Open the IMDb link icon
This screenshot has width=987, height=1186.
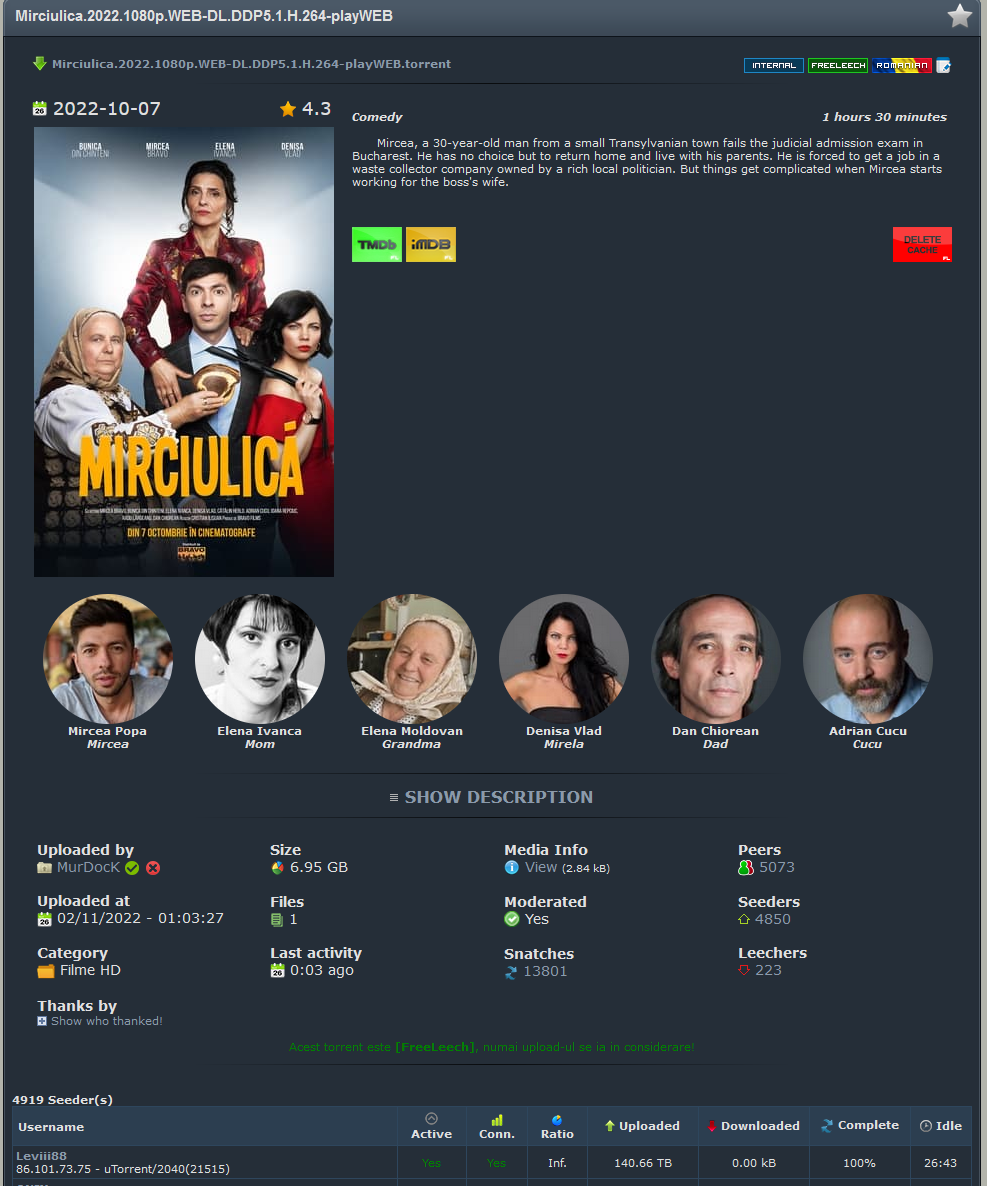430,244
